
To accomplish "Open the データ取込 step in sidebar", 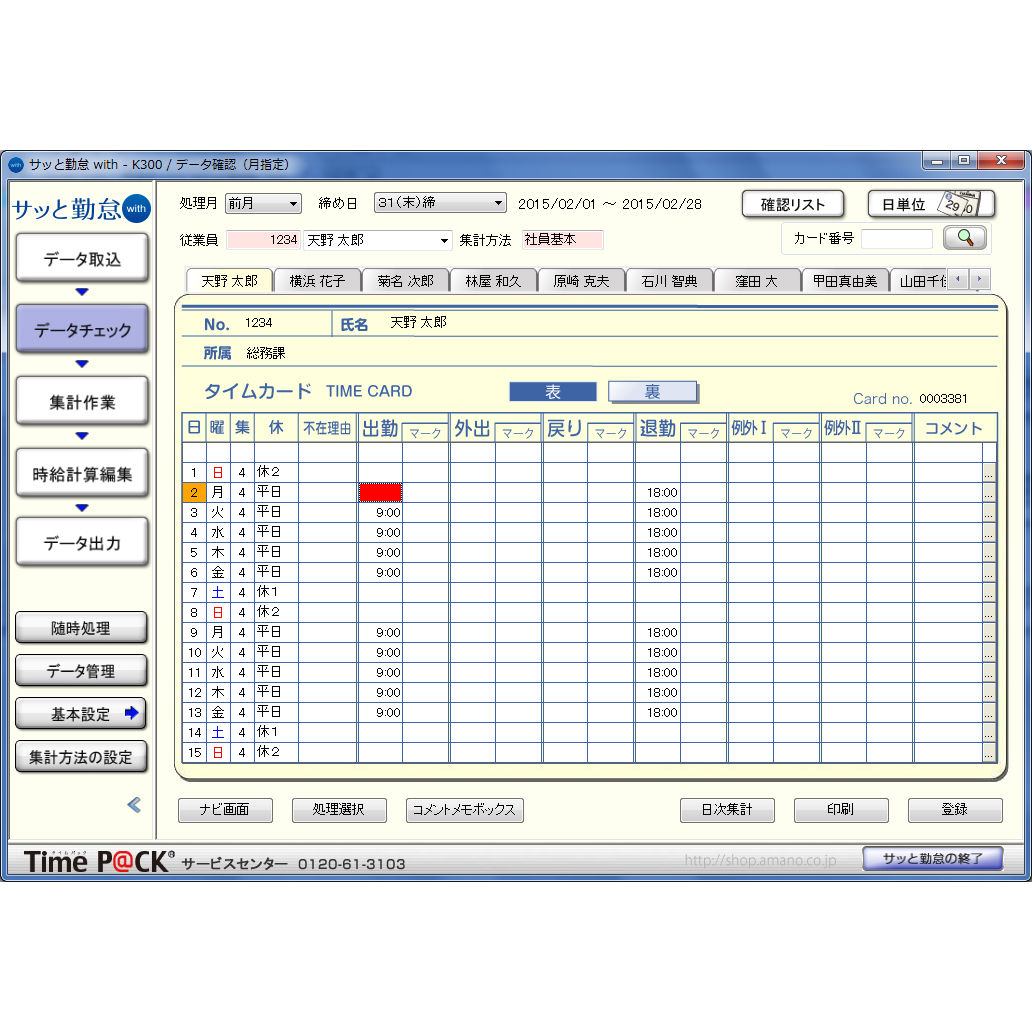I will coord(82,259).
